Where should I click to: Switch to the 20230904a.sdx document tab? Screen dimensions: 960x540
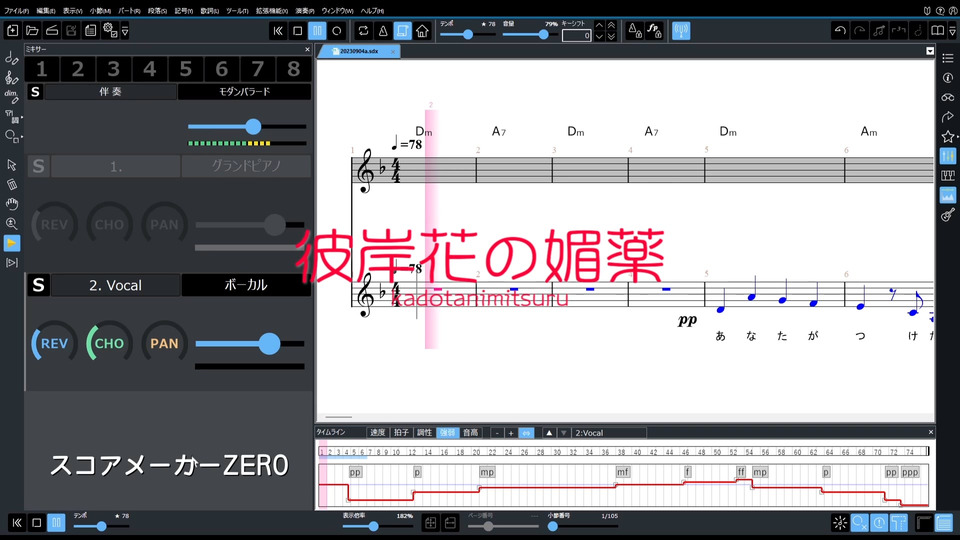tap(359, 51)
